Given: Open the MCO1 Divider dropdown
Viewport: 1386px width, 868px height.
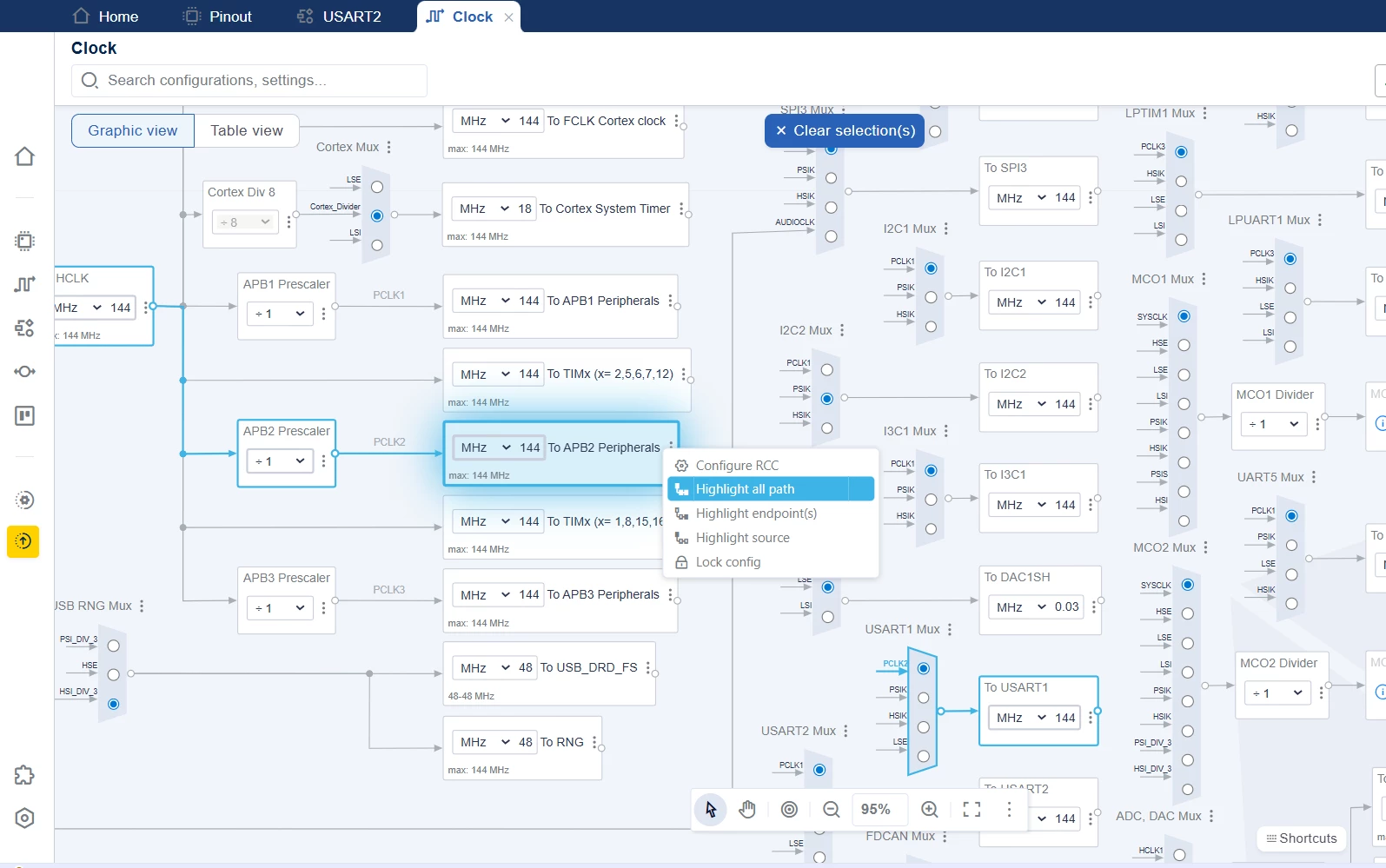Looking at the screenshot, I should pyautogui.click(x=1274, y=424).
